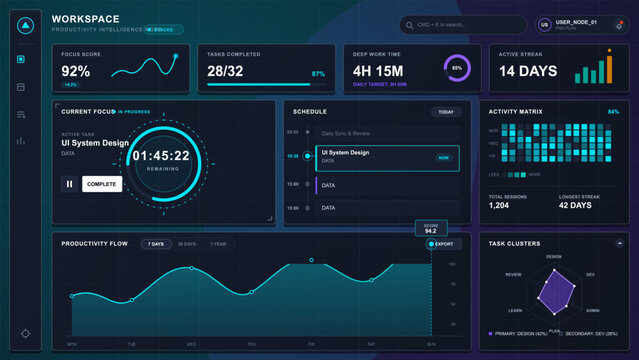Click the purple radar chart polygon
This screenshot has width=639, height=360.
556,292
